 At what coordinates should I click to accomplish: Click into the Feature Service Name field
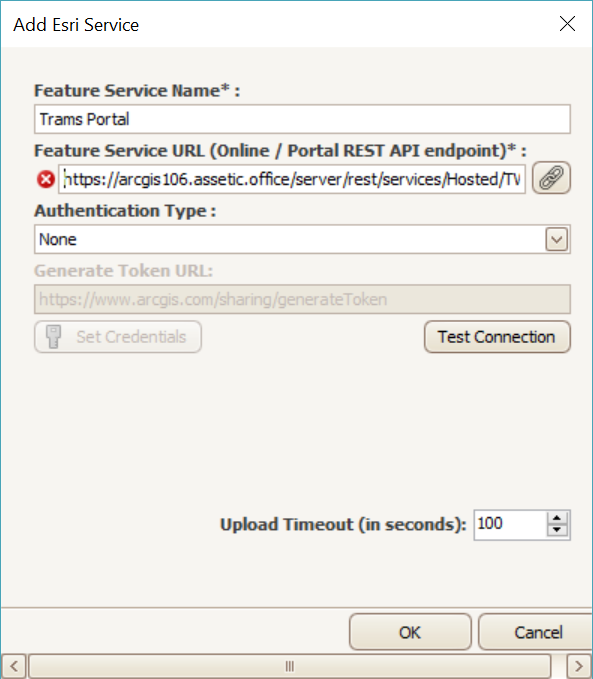pos(302,119)
